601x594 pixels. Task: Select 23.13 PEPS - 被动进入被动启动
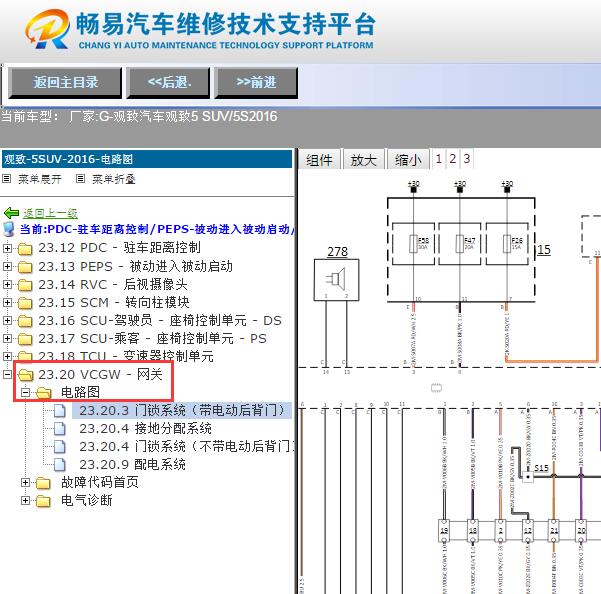(x=135, y=266)
